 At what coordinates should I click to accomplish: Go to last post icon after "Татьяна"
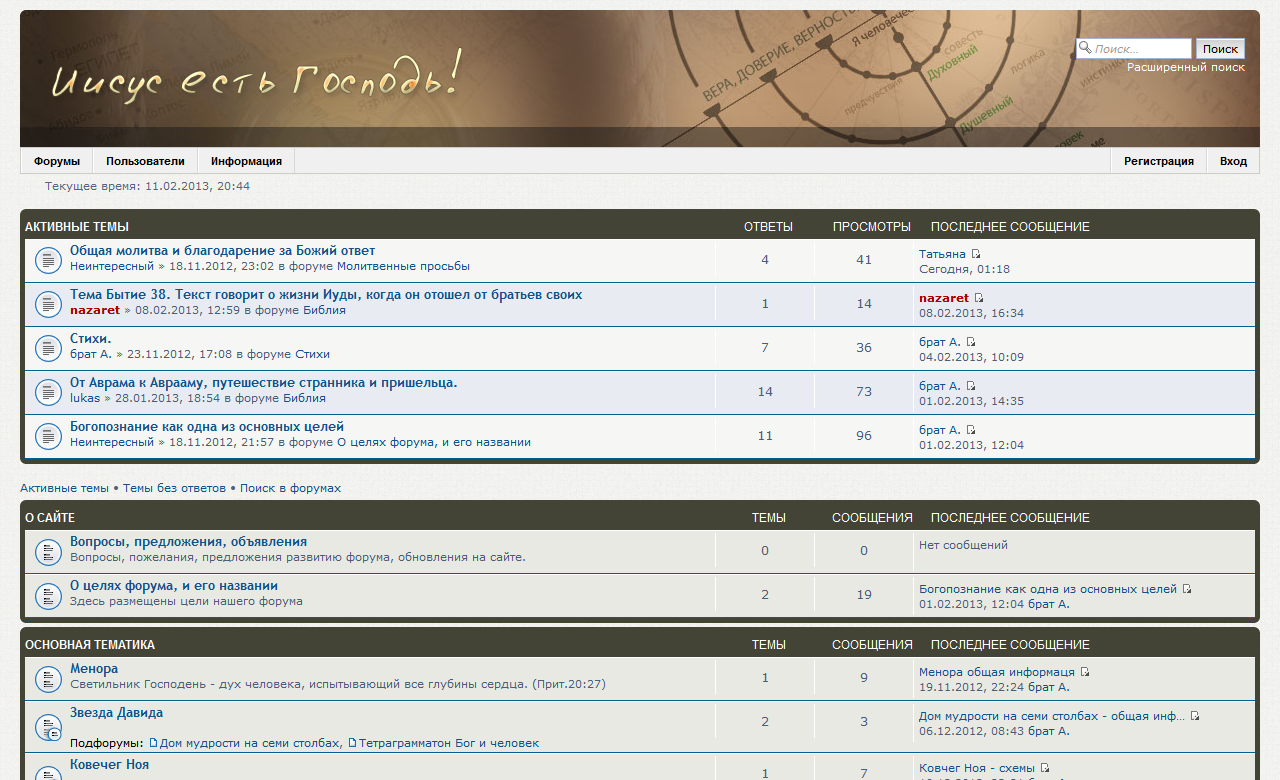(976, 254)
